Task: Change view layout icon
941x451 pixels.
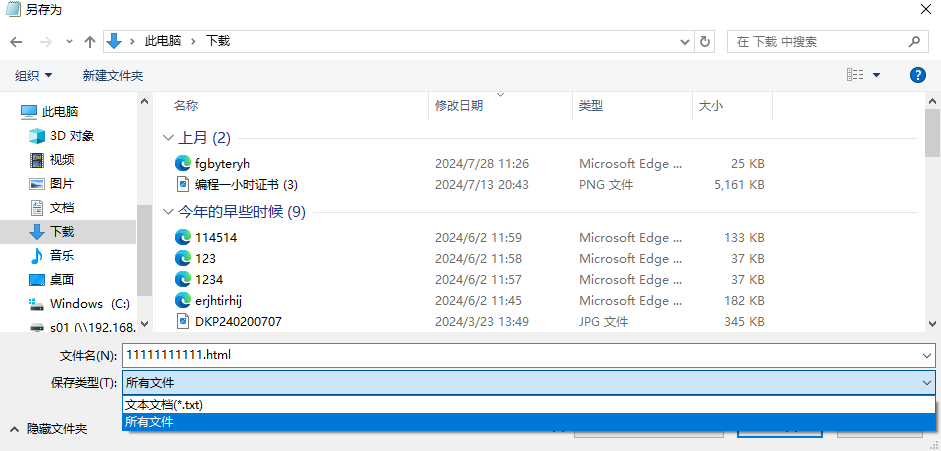Action: pyautogui.click(x=855, y=75)
